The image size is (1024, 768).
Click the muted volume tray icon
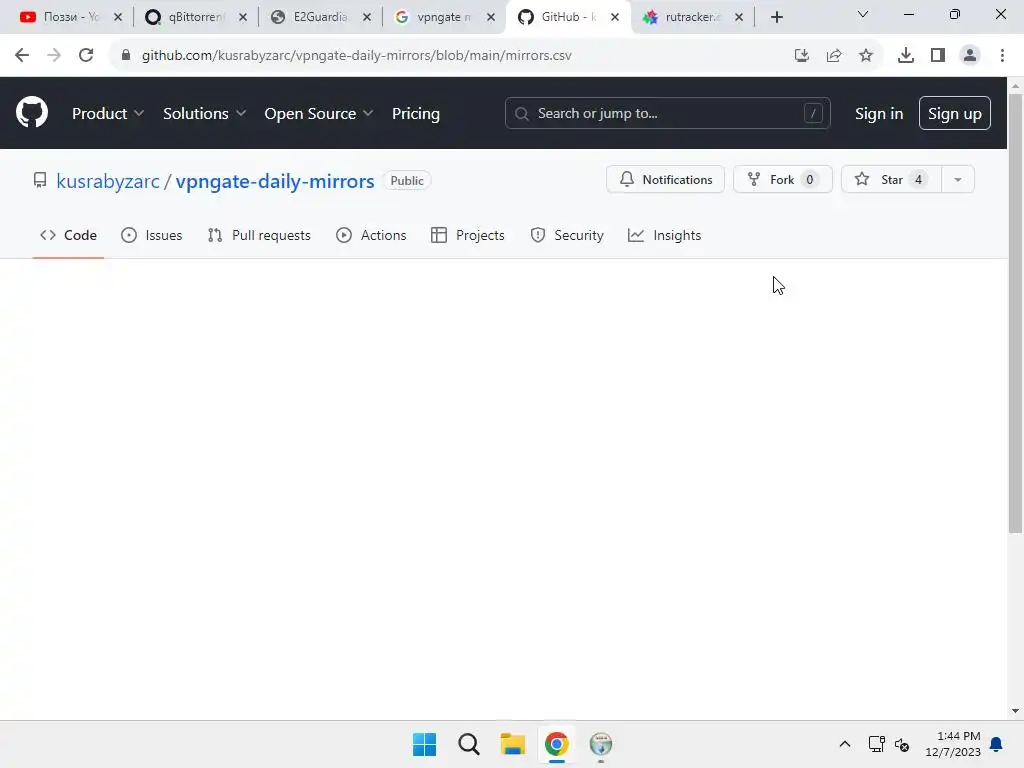pyautogui.click(x=902, y=744)
